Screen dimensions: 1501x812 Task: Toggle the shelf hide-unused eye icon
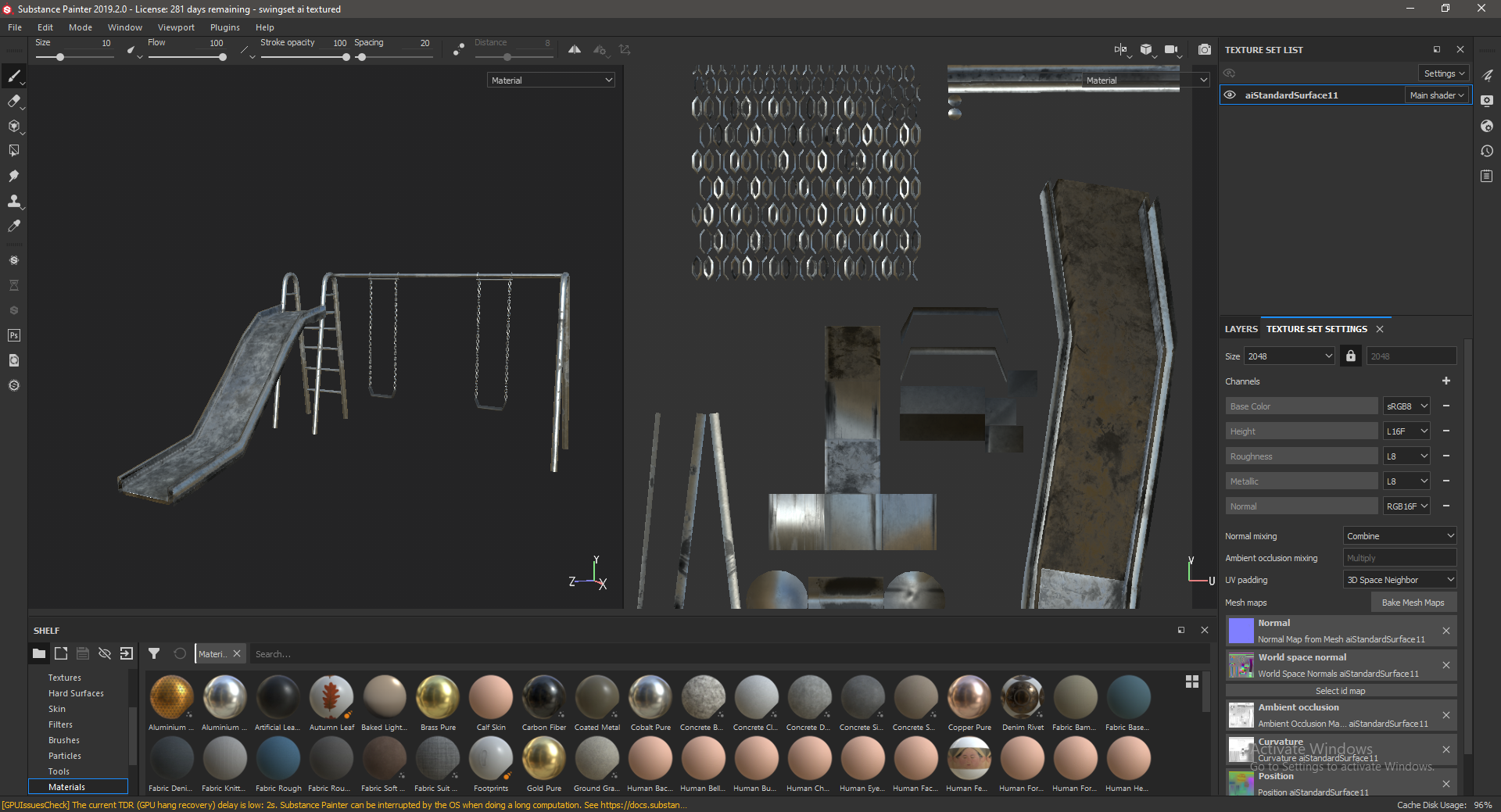(x=105, y=653)
